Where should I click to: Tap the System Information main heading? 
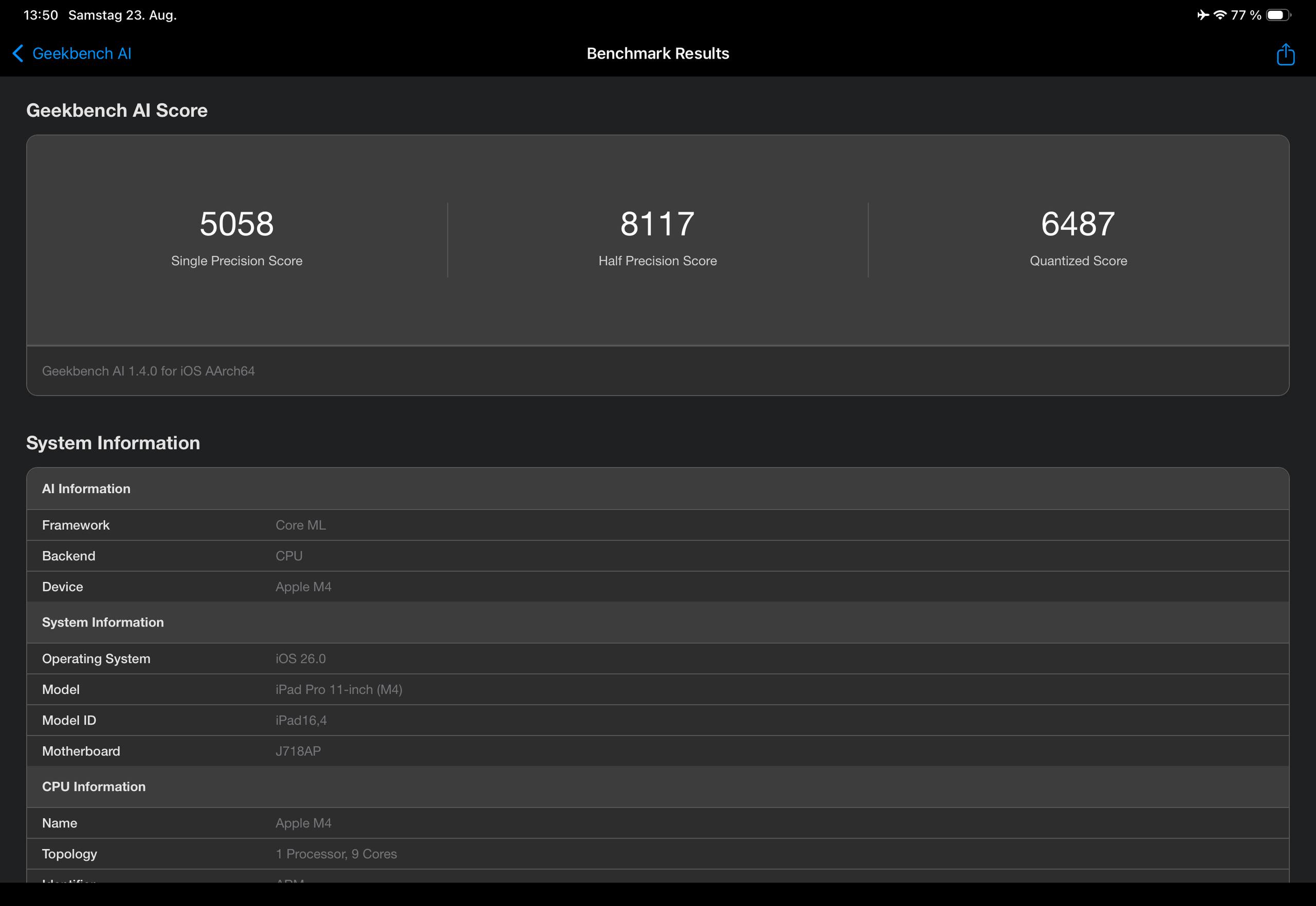pyautogui.click(x=113, y=443)
